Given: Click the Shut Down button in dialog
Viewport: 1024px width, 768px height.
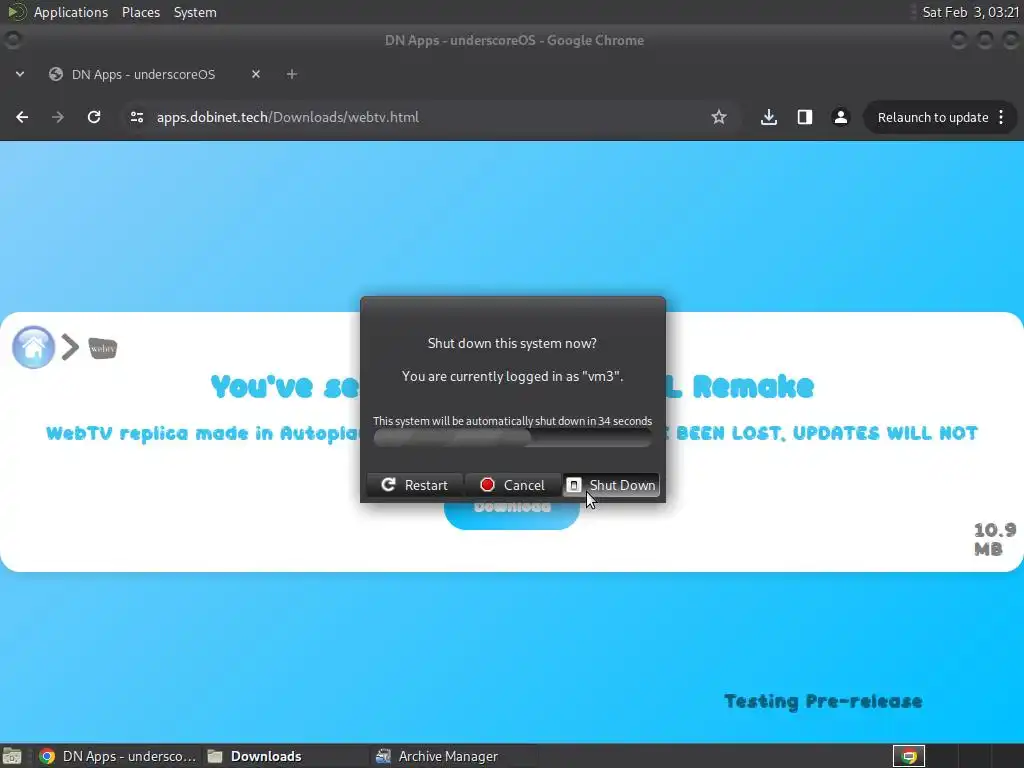Looking at the screenshot, I should [611, 485].
